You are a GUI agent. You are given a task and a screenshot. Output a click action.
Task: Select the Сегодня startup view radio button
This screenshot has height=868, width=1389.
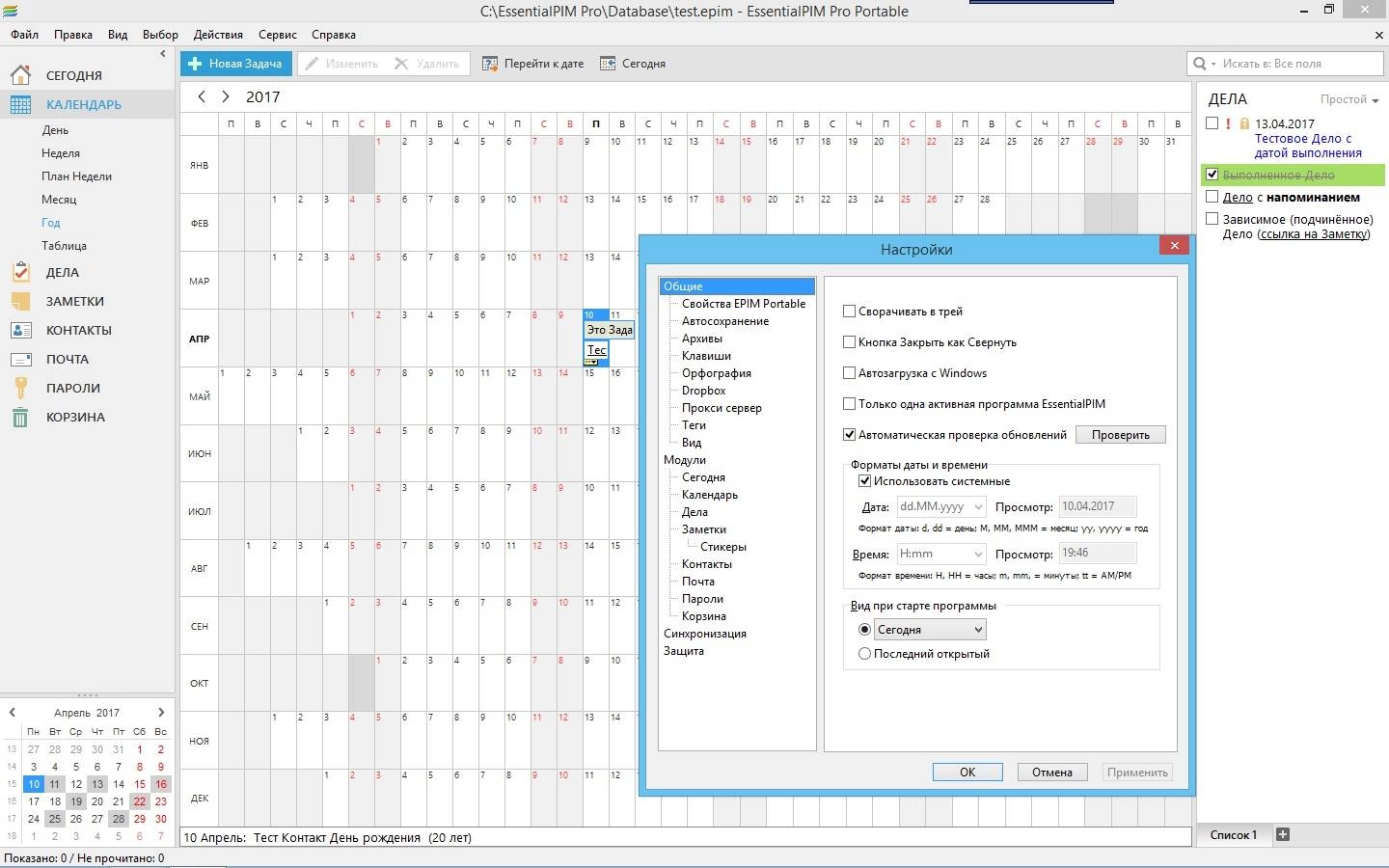[864, 630]
